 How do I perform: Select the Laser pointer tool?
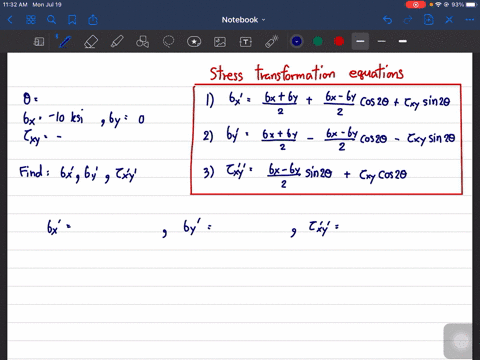click(x=272, y=42)
